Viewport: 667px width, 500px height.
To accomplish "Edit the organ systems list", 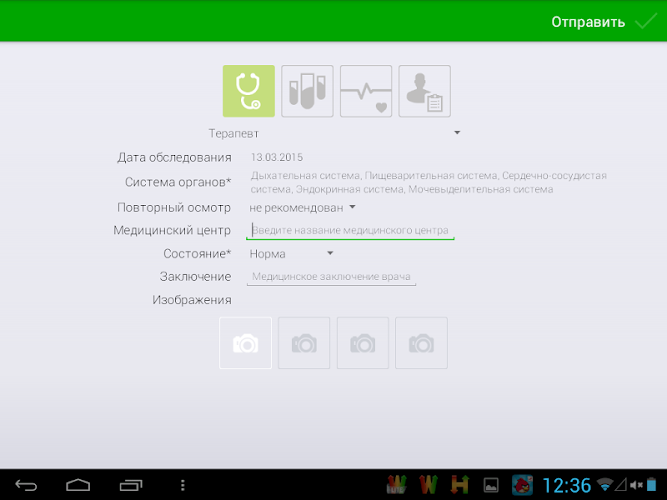I will point(428,182).
